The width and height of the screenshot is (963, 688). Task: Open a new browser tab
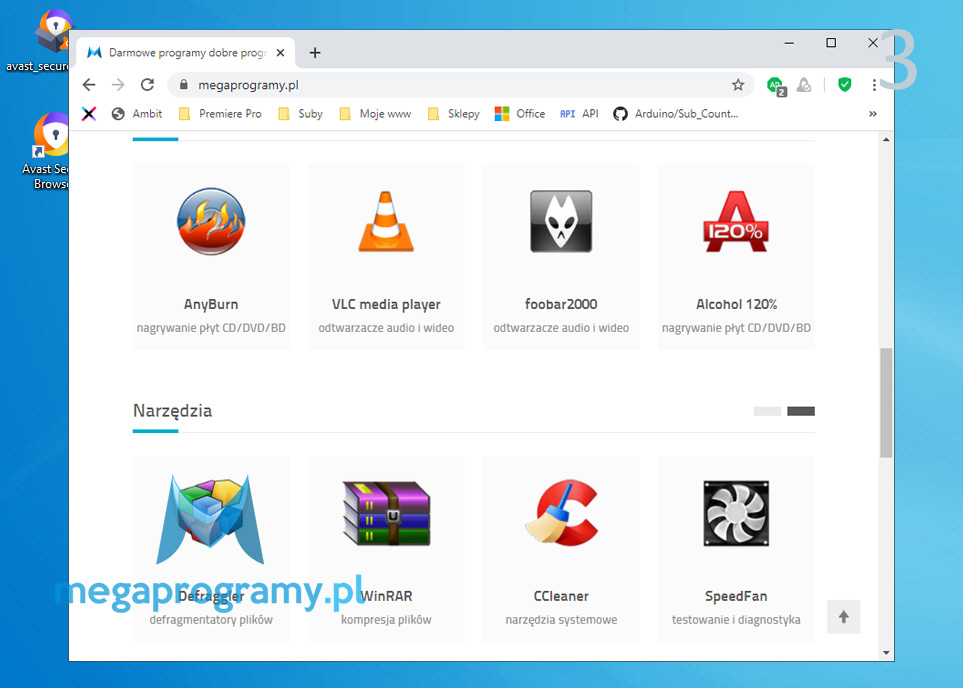pos(315,53)
